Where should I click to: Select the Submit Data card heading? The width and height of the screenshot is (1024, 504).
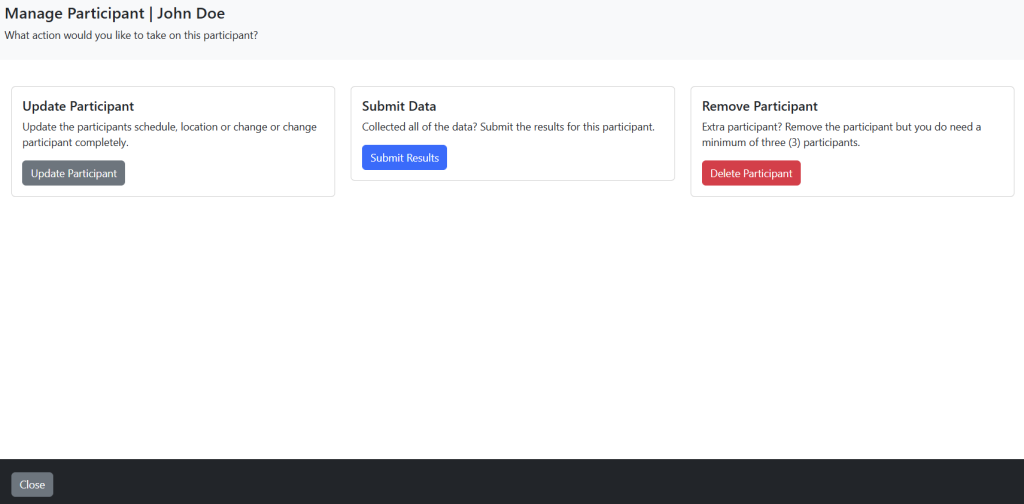click(x=399, y=106)
